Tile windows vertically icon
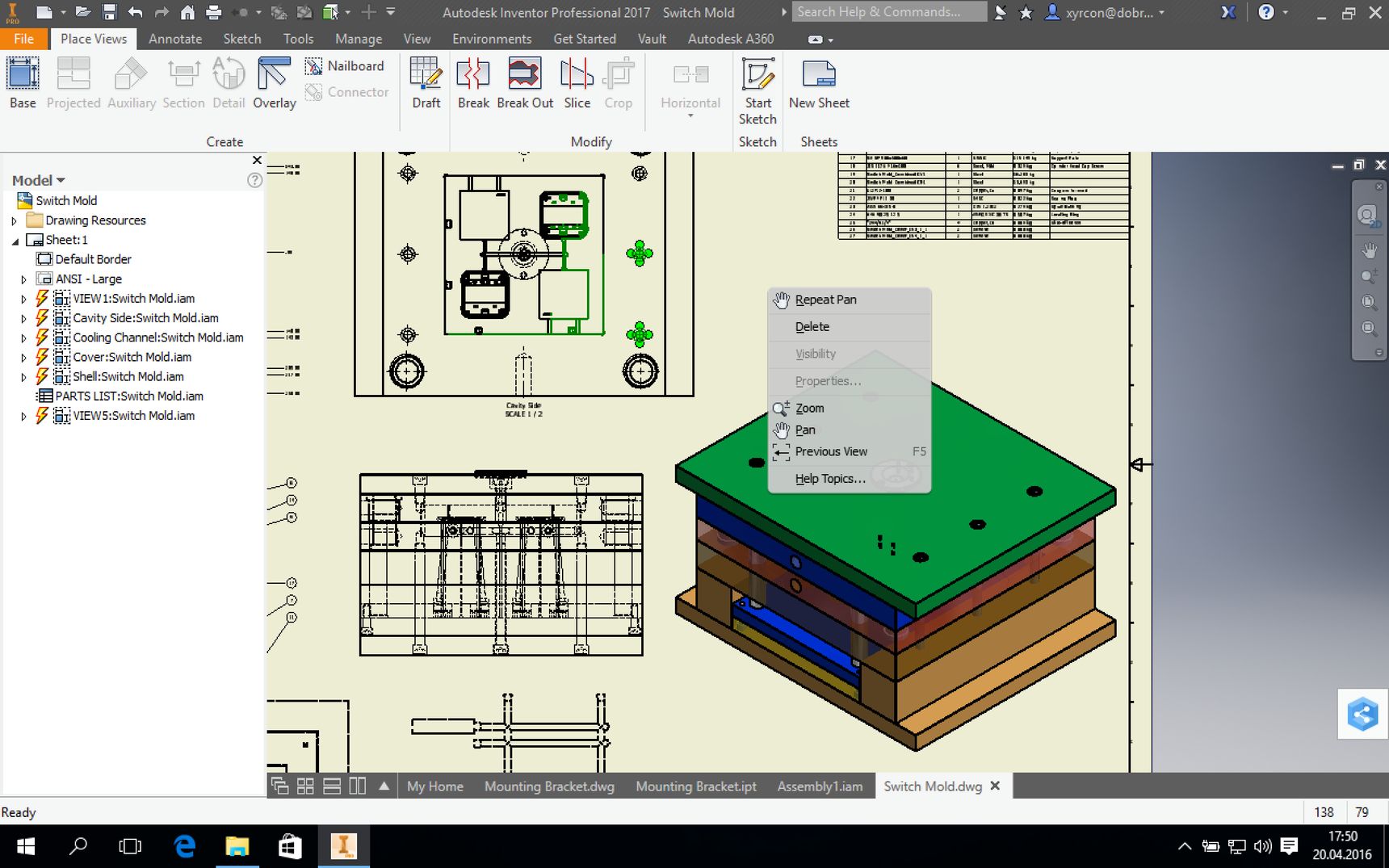 coord(358,786)
